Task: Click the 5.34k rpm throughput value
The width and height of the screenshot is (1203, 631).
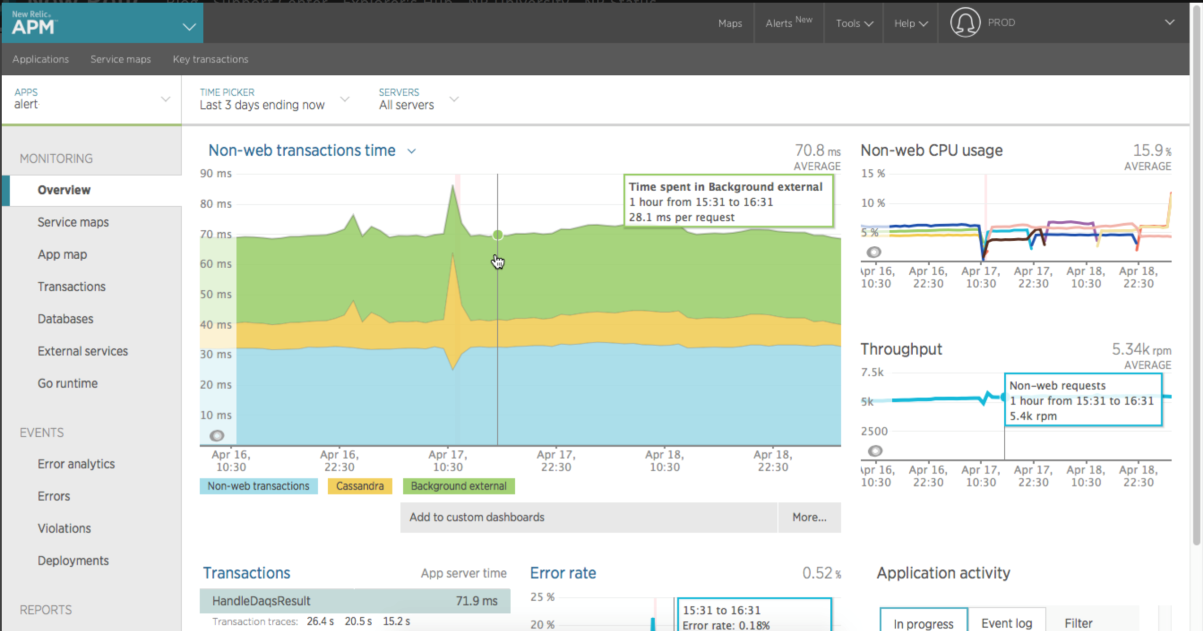Action: point(1141,350)
